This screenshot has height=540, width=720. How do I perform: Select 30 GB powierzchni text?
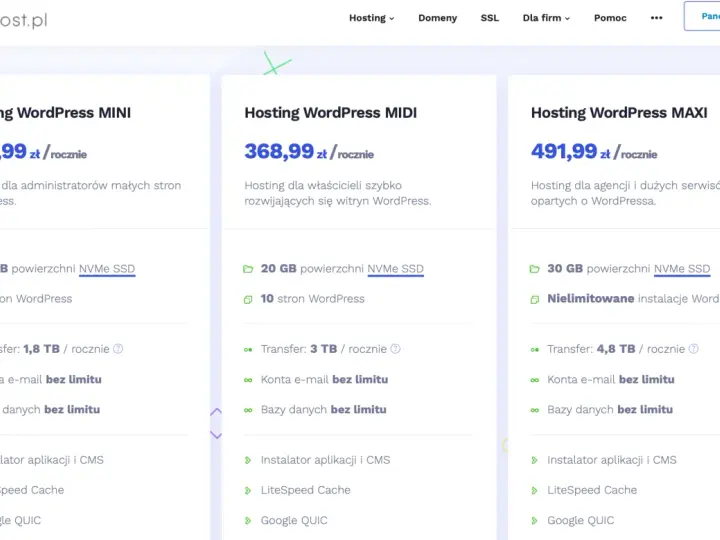pyautogui.click(x=598, y=269)
